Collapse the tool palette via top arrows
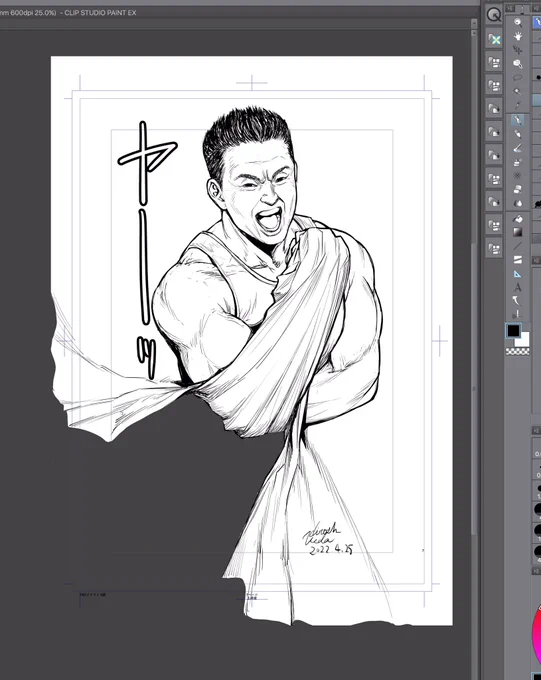The width and height of the screenshot is (541, 680). coord(510,8)
